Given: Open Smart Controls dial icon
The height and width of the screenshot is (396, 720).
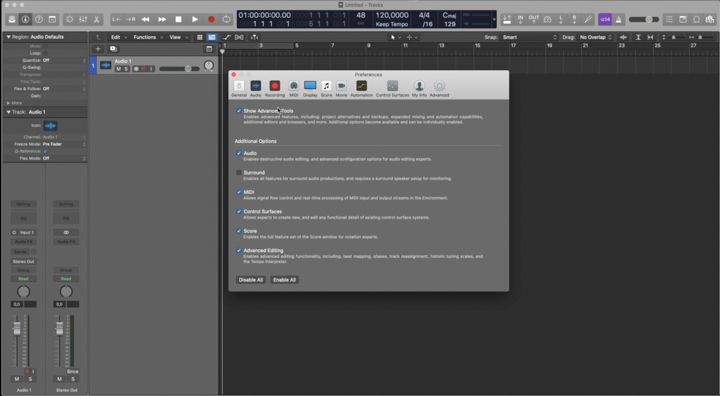Looking at the screenshot, I should click(70, 19).
